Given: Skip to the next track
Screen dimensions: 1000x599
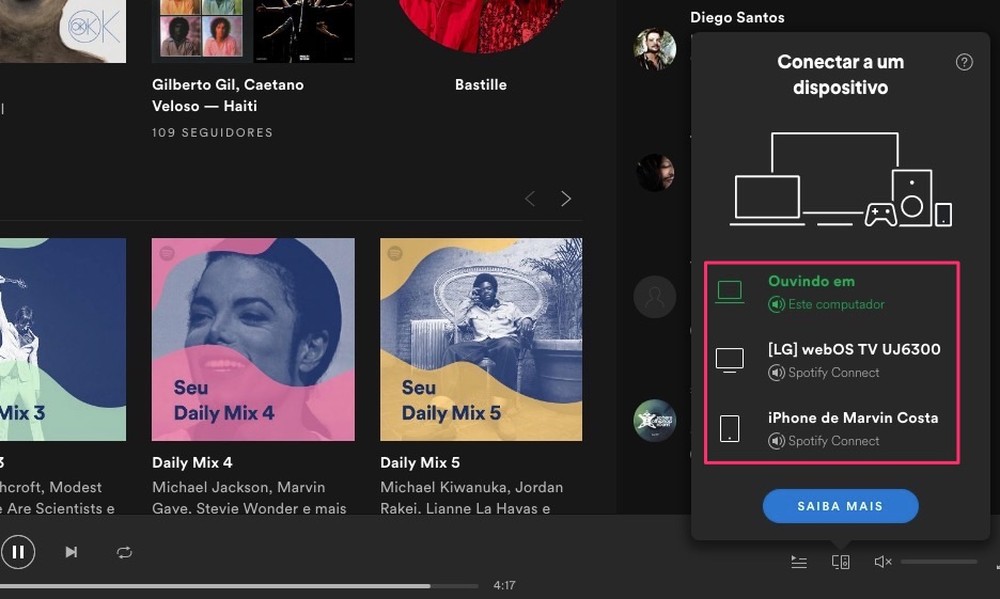Looking at the screenshot, I should [70, 551].
